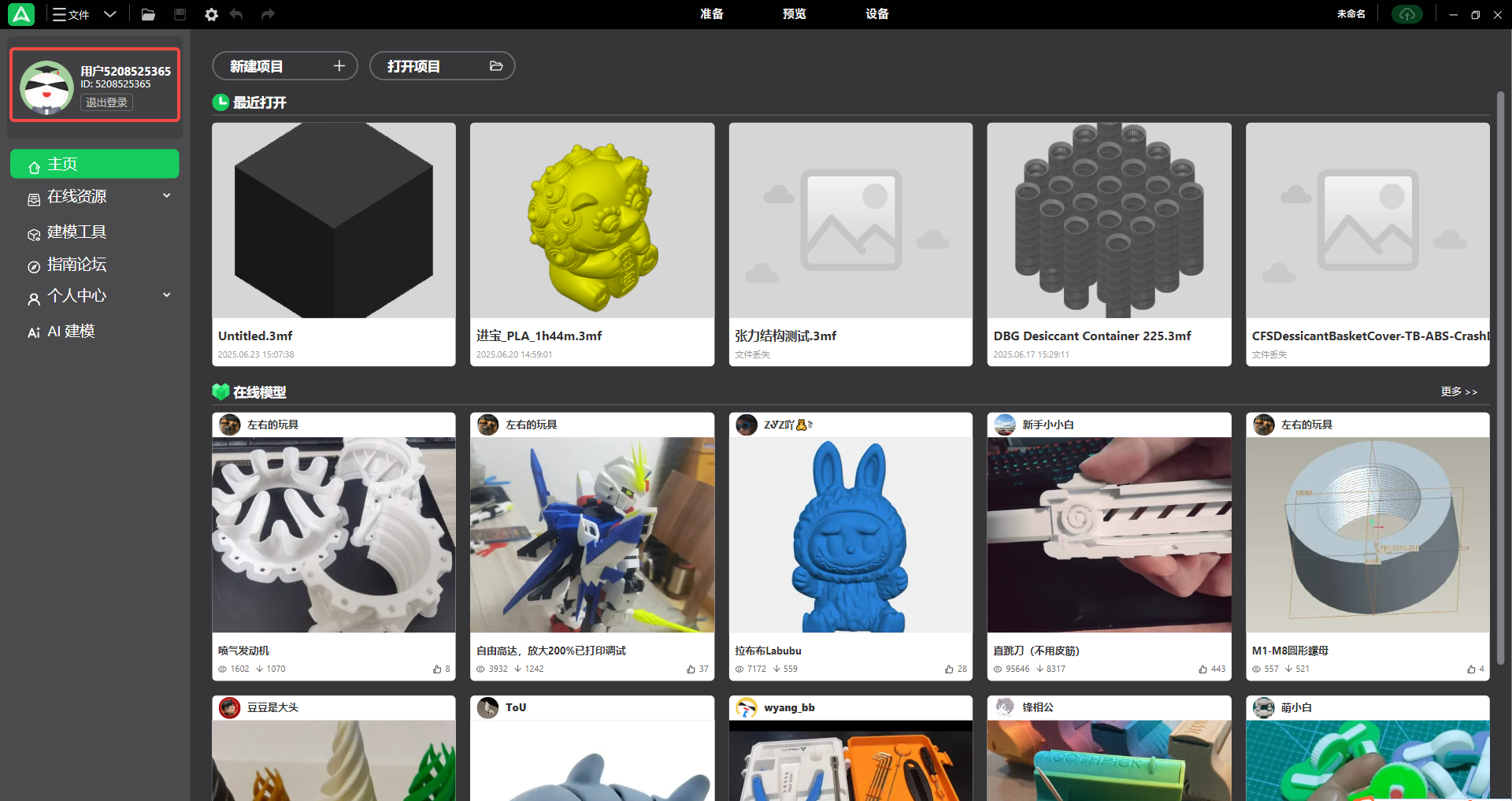Screen dimensions: 1512x801
Task: Open ToU shark model image
Action: [x=592, y=761]
